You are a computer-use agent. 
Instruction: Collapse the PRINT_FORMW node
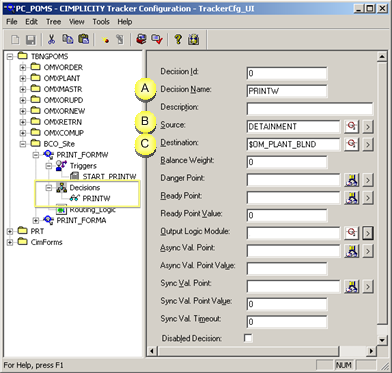tap(36, 155)
